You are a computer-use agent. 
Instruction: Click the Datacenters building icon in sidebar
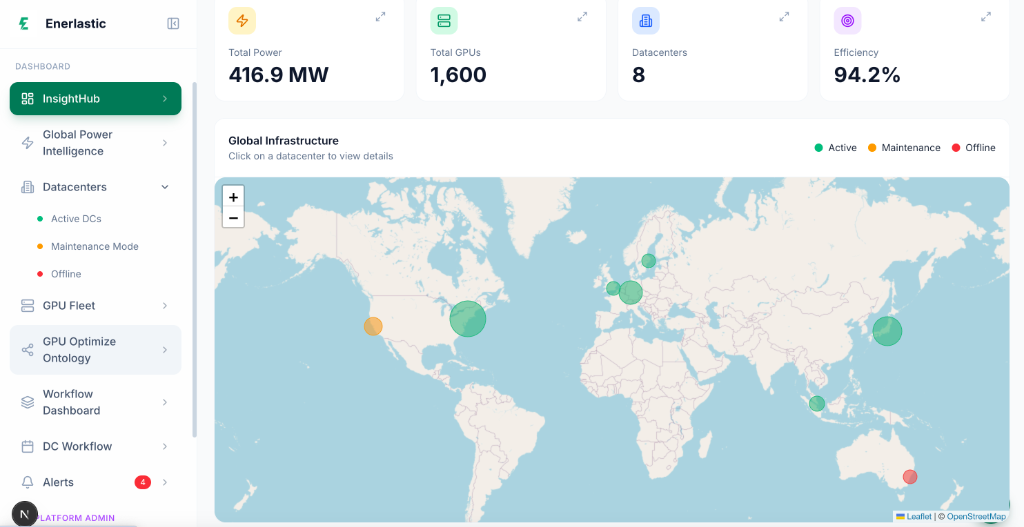pyautogui.click(x=27, y=187)
